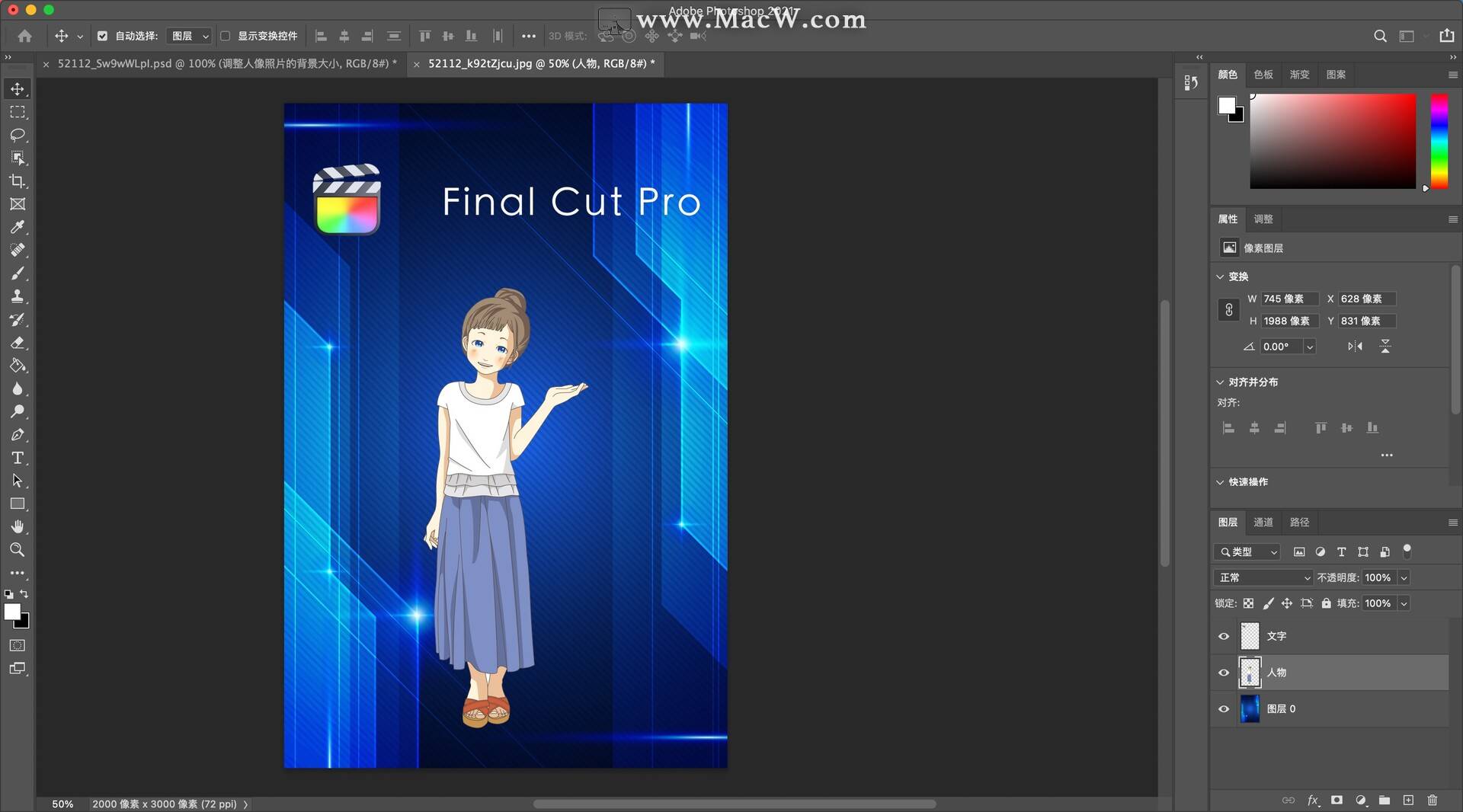Select the Lasso tool
This screenshot has height=812, width=1463.
tap(18, 135)
